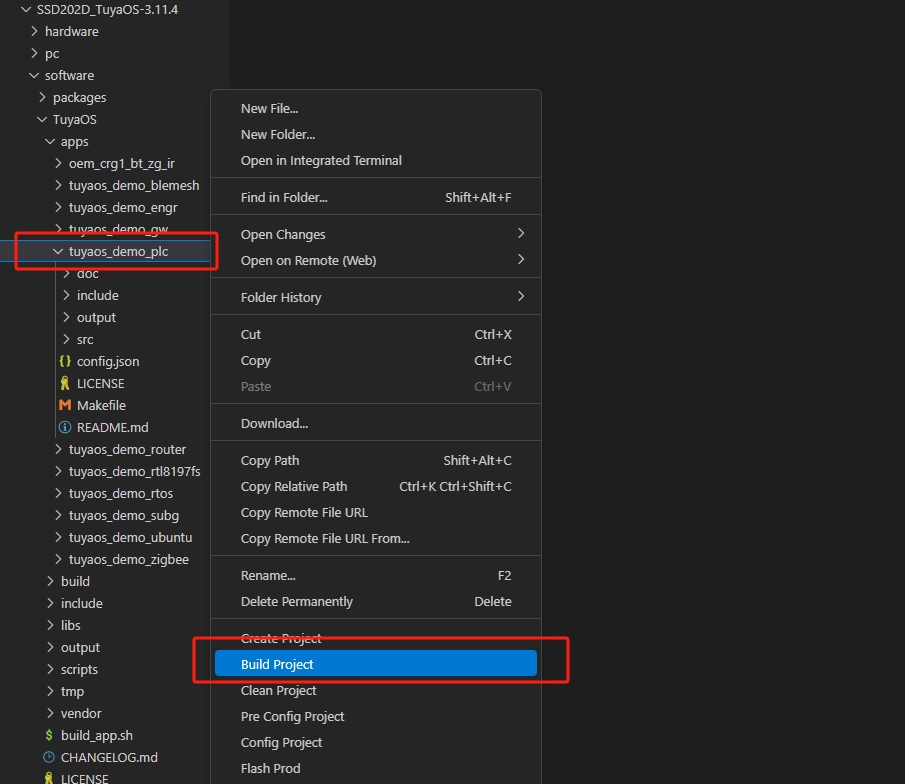
Task: Collapse the tuyaos_demo_plc folder
Action: point(58,251)
